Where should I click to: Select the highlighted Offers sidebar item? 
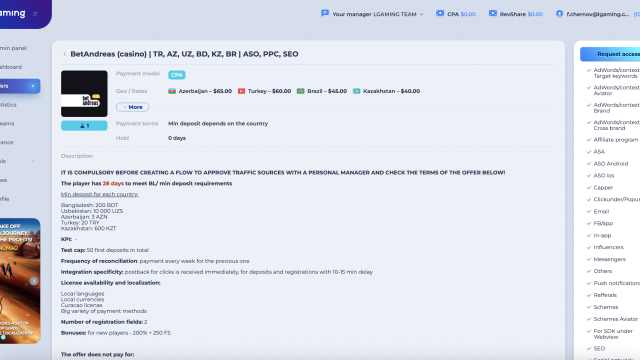coord(20,86)
